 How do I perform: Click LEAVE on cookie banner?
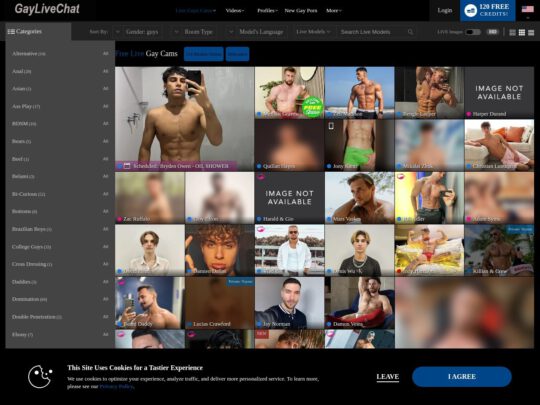click(x=387, y=377)
